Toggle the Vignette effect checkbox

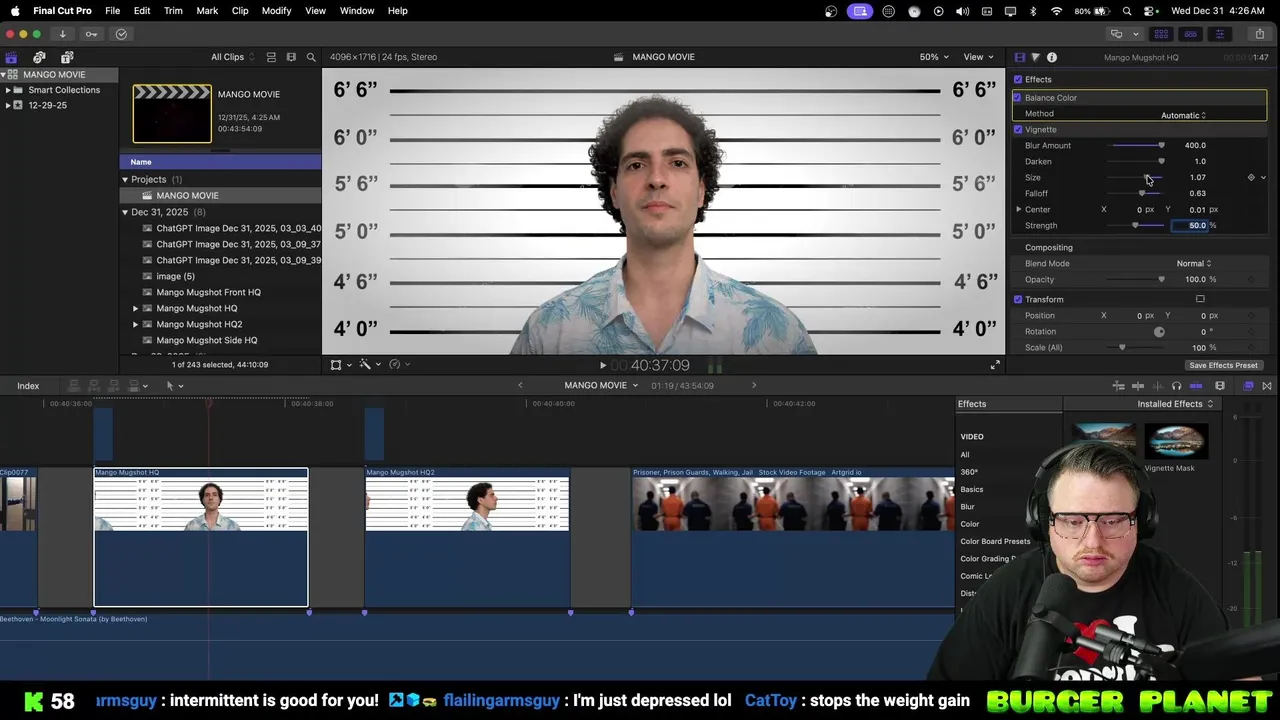pyautogui.click(x=1018, y=129)
